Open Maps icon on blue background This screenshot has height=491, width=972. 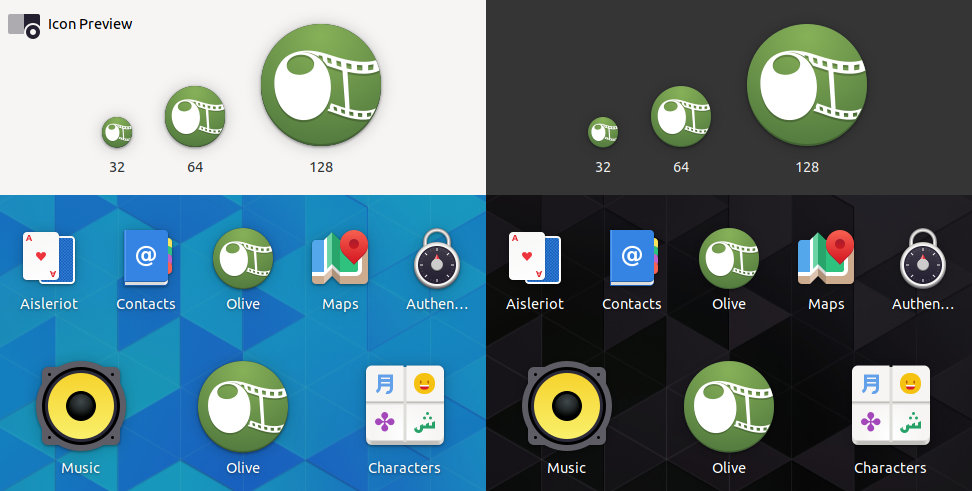[x=340, y=258]
